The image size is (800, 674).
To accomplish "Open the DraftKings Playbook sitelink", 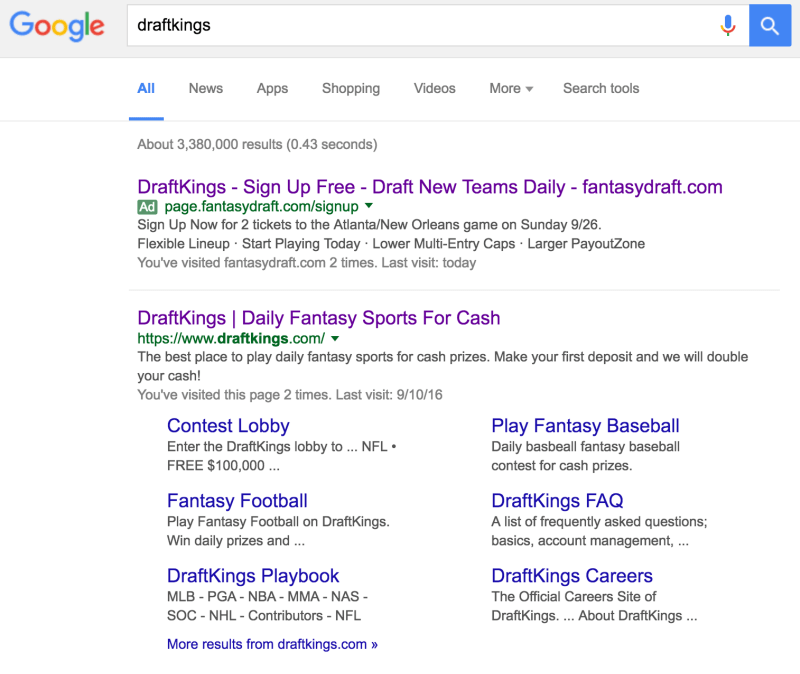I will point(253,576).
